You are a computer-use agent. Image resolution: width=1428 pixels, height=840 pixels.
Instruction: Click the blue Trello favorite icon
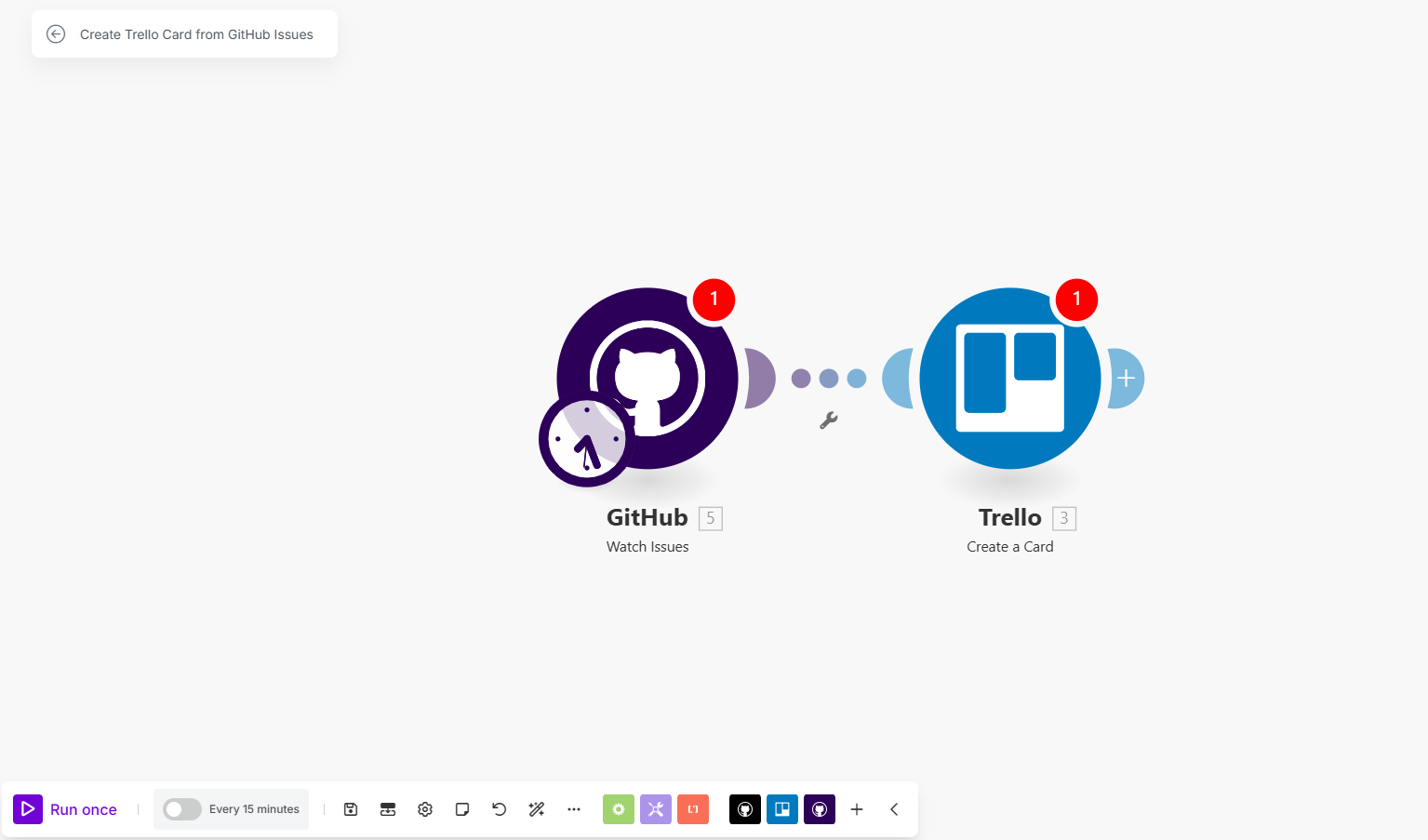click(x=782, y=809)
